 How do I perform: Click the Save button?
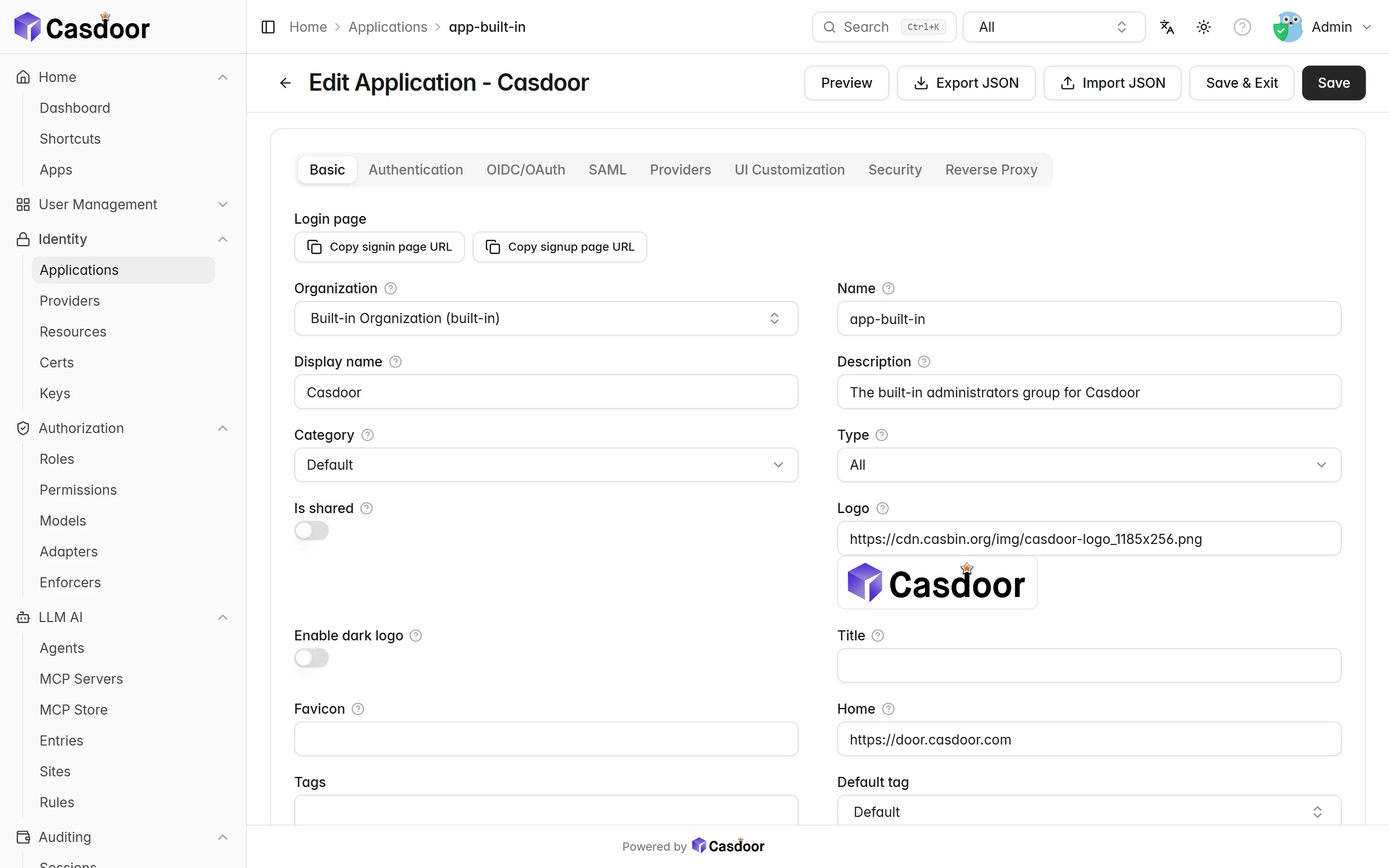tap(1334, 83)
